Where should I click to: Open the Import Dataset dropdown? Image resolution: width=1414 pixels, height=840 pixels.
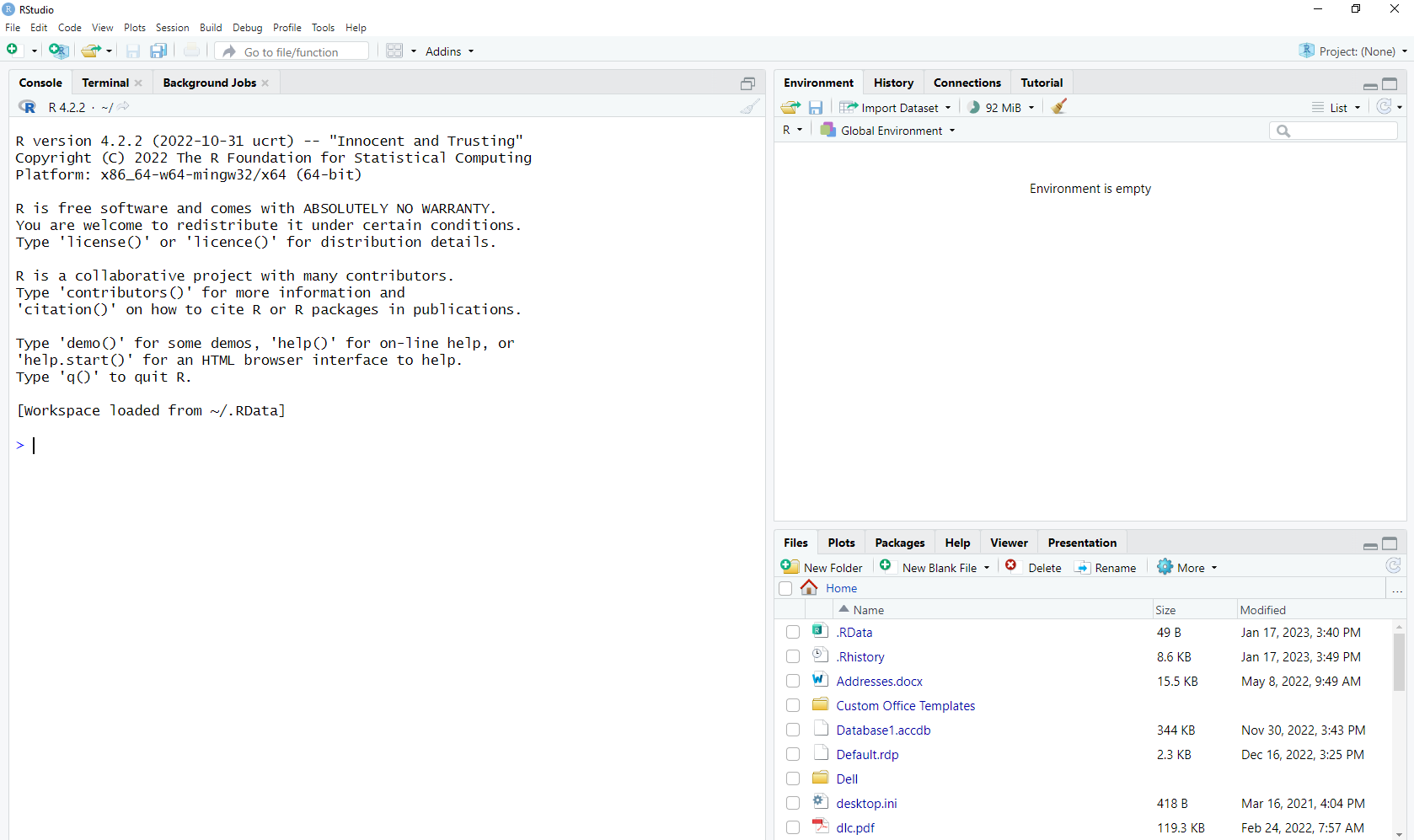tap(896, 107)
